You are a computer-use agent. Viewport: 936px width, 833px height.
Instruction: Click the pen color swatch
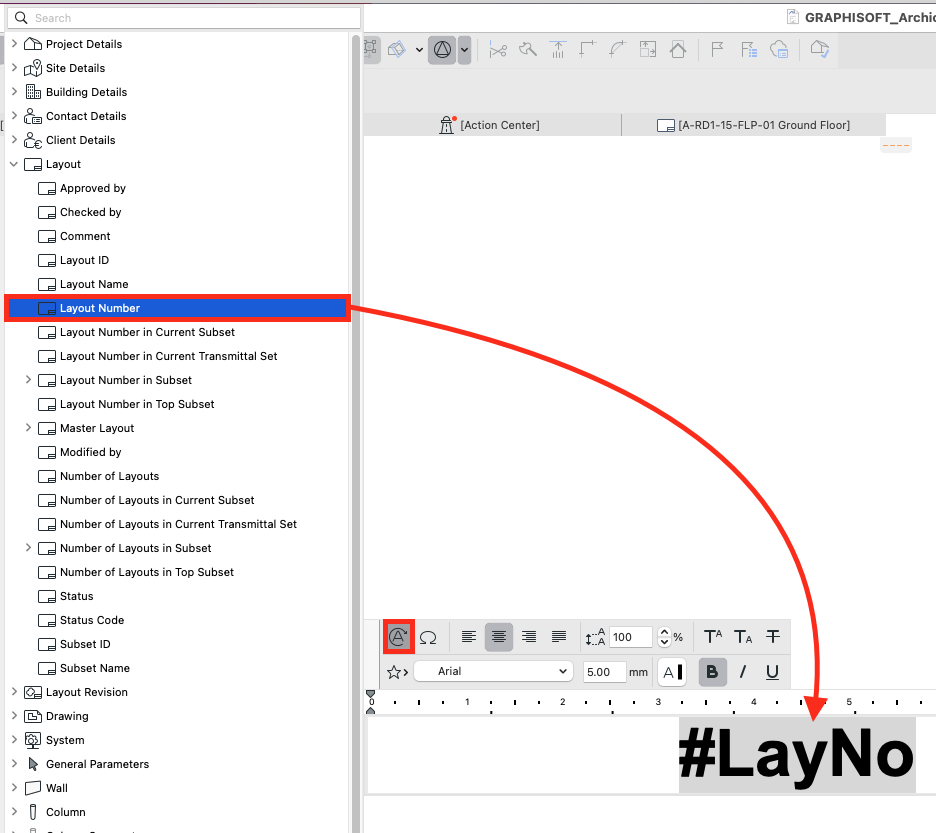click(x=672, y=672)
